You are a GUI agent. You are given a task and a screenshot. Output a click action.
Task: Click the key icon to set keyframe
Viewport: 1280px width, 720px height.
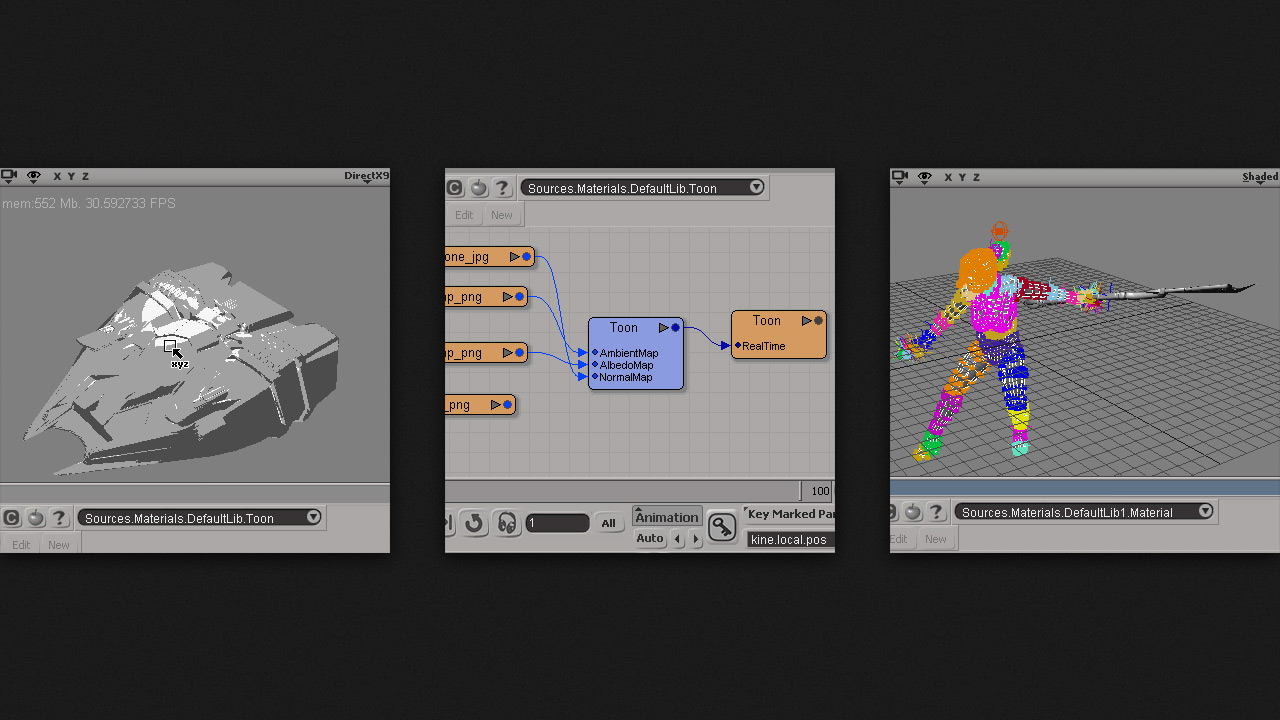pyautogui.click(x=722, y=527)
